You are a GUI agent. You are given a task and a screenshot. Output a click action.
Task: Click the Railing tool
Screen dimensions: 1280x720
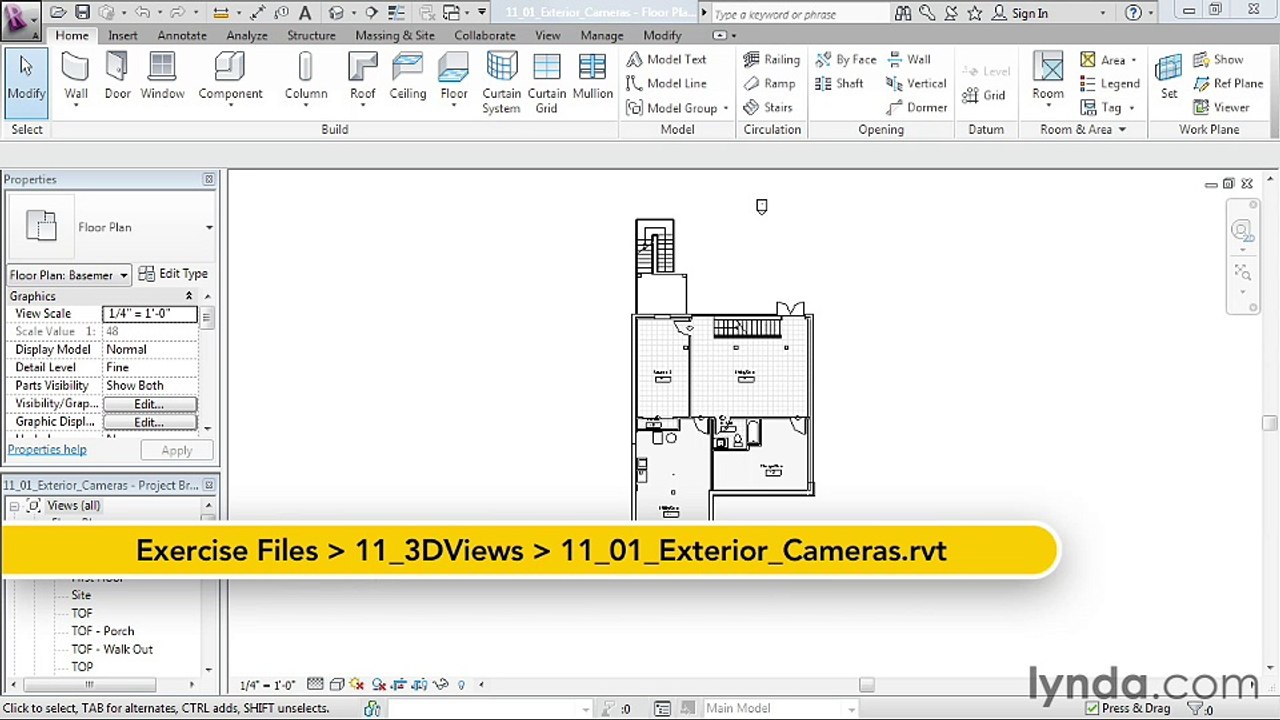[x=771, y=59]
